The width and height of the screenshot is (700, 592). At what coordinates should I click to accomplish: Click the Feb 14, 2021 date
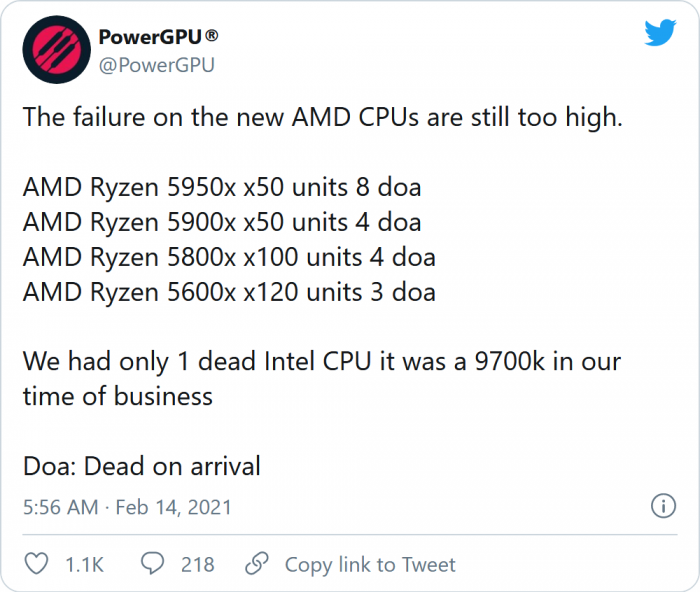(x=173, y=507)
